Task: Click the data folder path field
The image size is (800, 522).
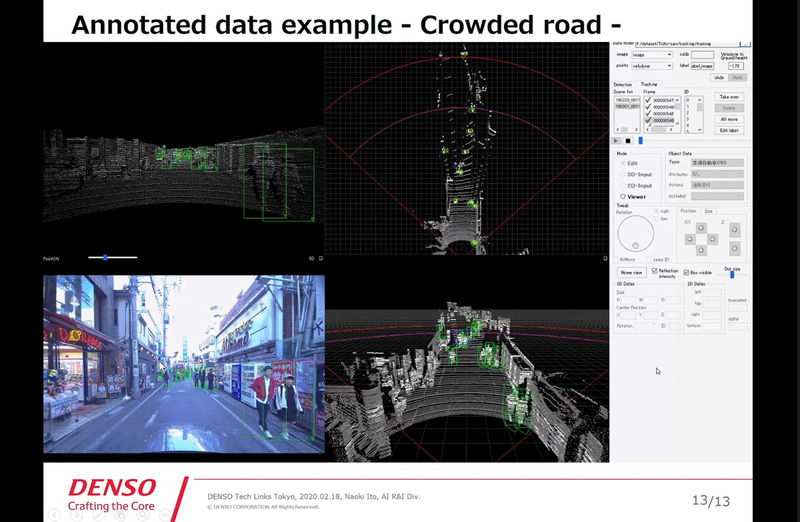Action: coord(687,44)
